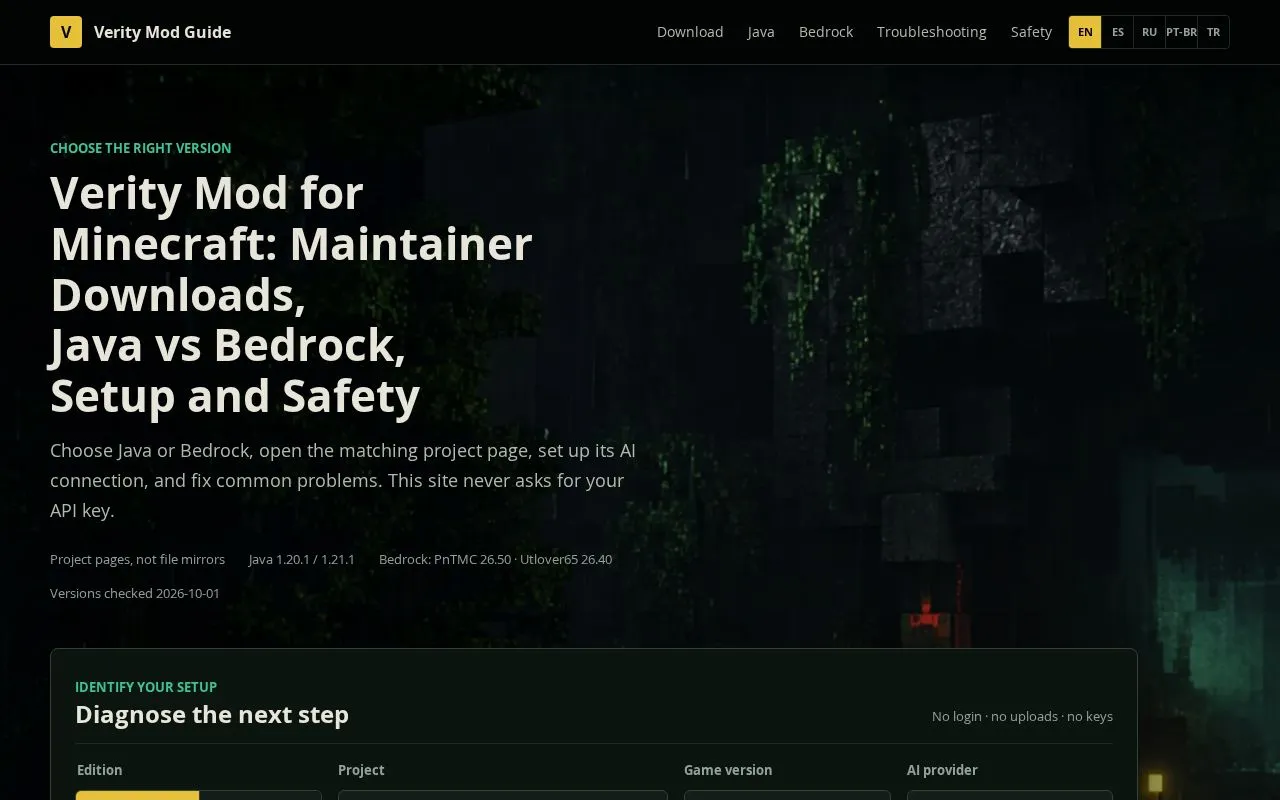The width and height of the screenshot is (1280, 800).
Task: Open the Verity Mod Guide home link
Action: pyautogui.click(x=141, y=32)
